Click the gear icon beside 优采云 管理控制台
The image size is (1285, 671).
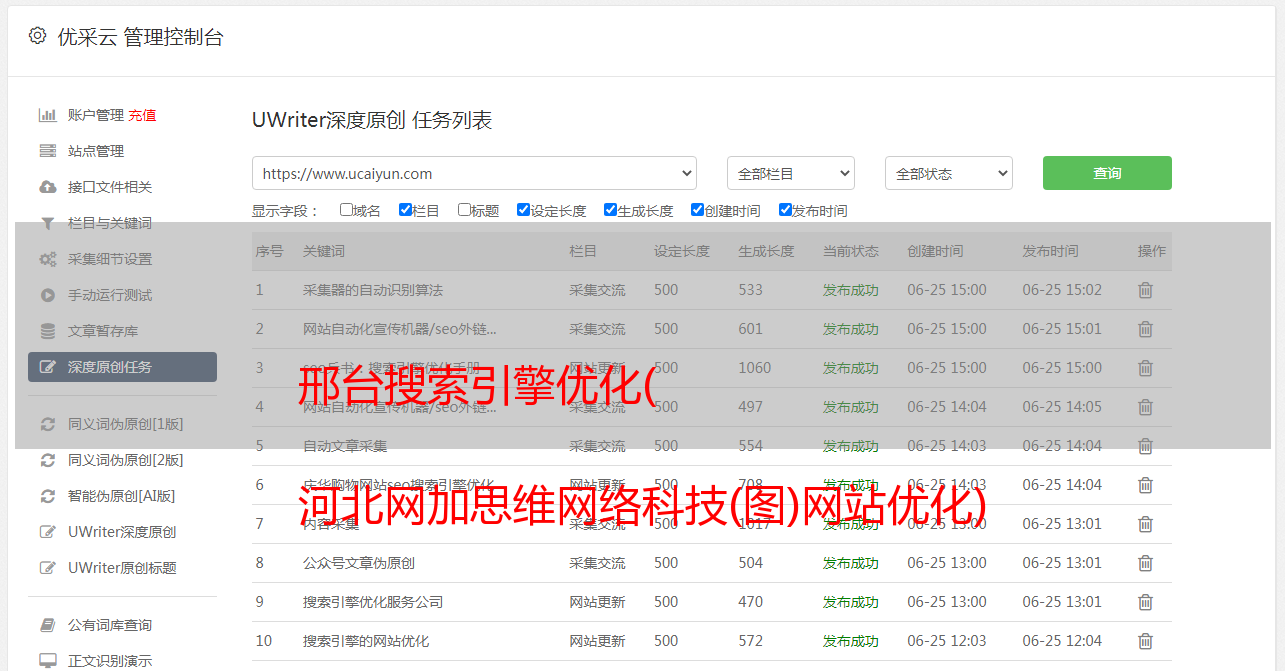click(37, 36)
